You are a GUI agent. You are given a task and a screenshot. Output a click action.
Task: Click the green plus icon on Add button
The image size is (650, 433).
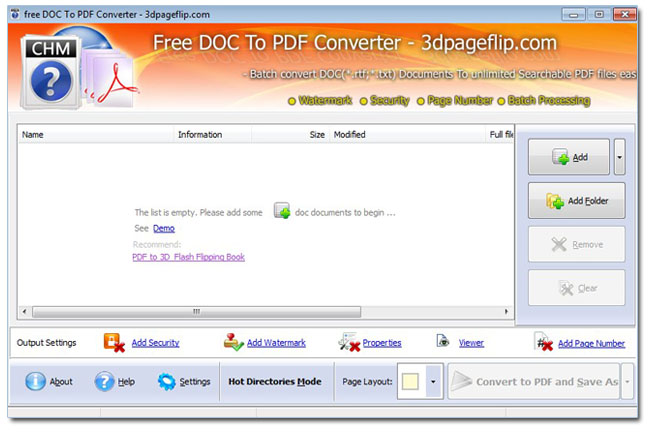[x=560, y=157]
